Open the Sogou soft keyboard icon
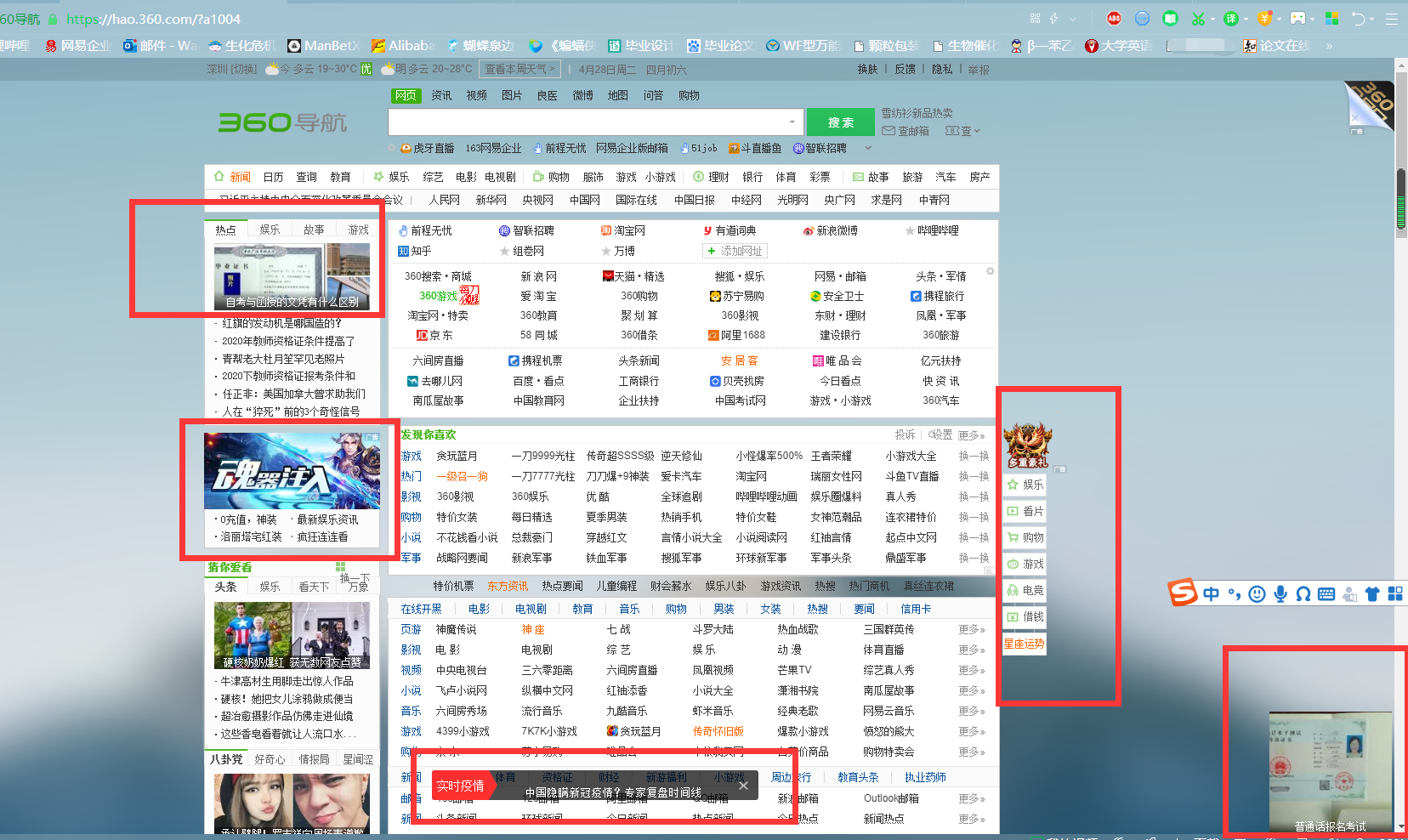This screenshot has height=840, width=1408. (1326, 594)
